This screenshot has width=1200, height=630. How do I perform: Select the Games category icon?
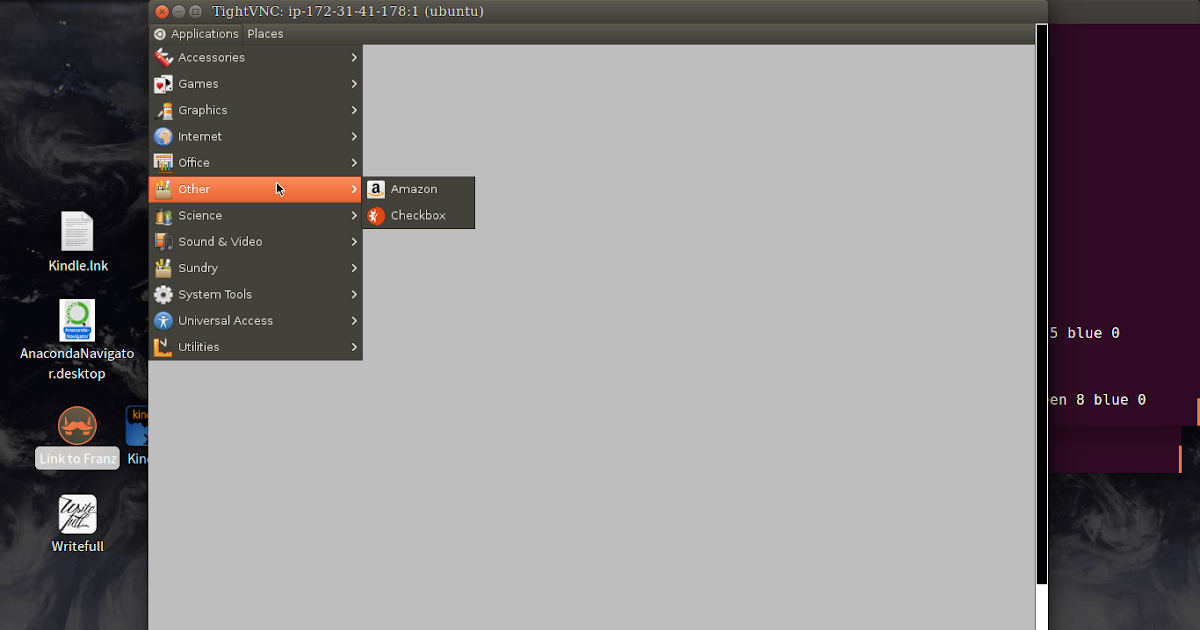point(163,83)
